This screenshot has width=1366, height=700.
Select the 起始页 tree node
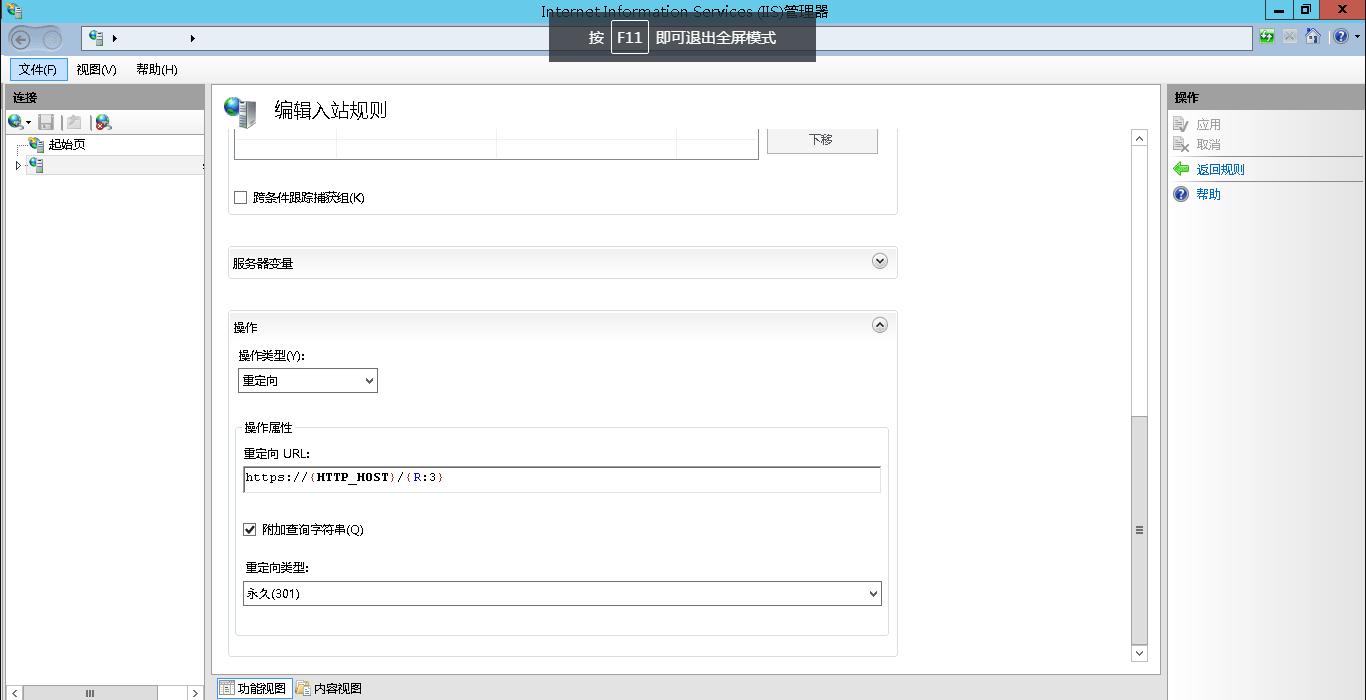(x=67, y=144)
